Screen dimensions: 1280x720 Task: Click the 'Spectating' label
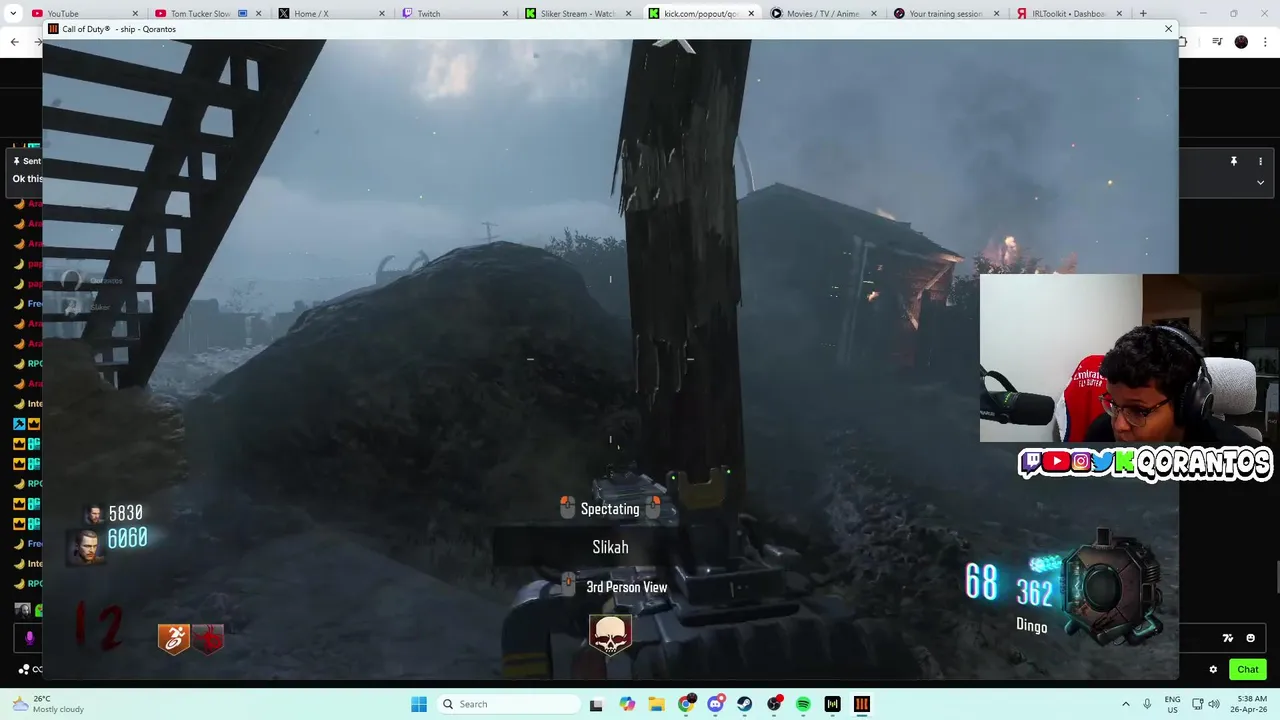tap(610, 509)
